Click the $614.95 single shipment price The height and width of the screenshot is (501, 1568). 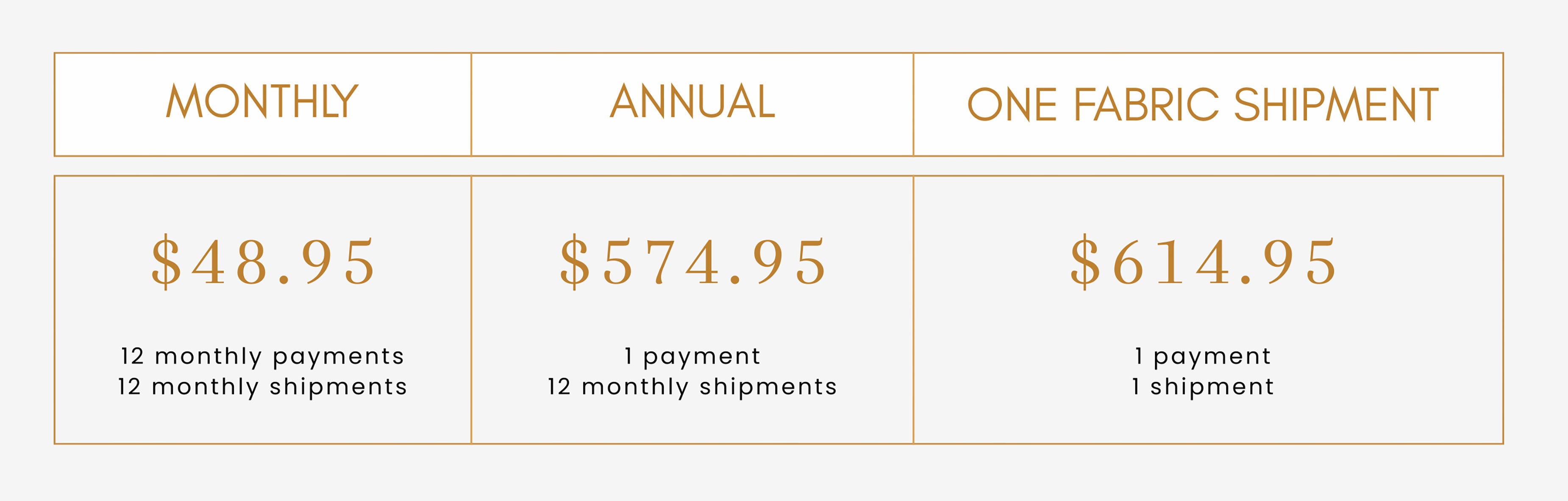pyautogui.click(x=1204, y=262)
